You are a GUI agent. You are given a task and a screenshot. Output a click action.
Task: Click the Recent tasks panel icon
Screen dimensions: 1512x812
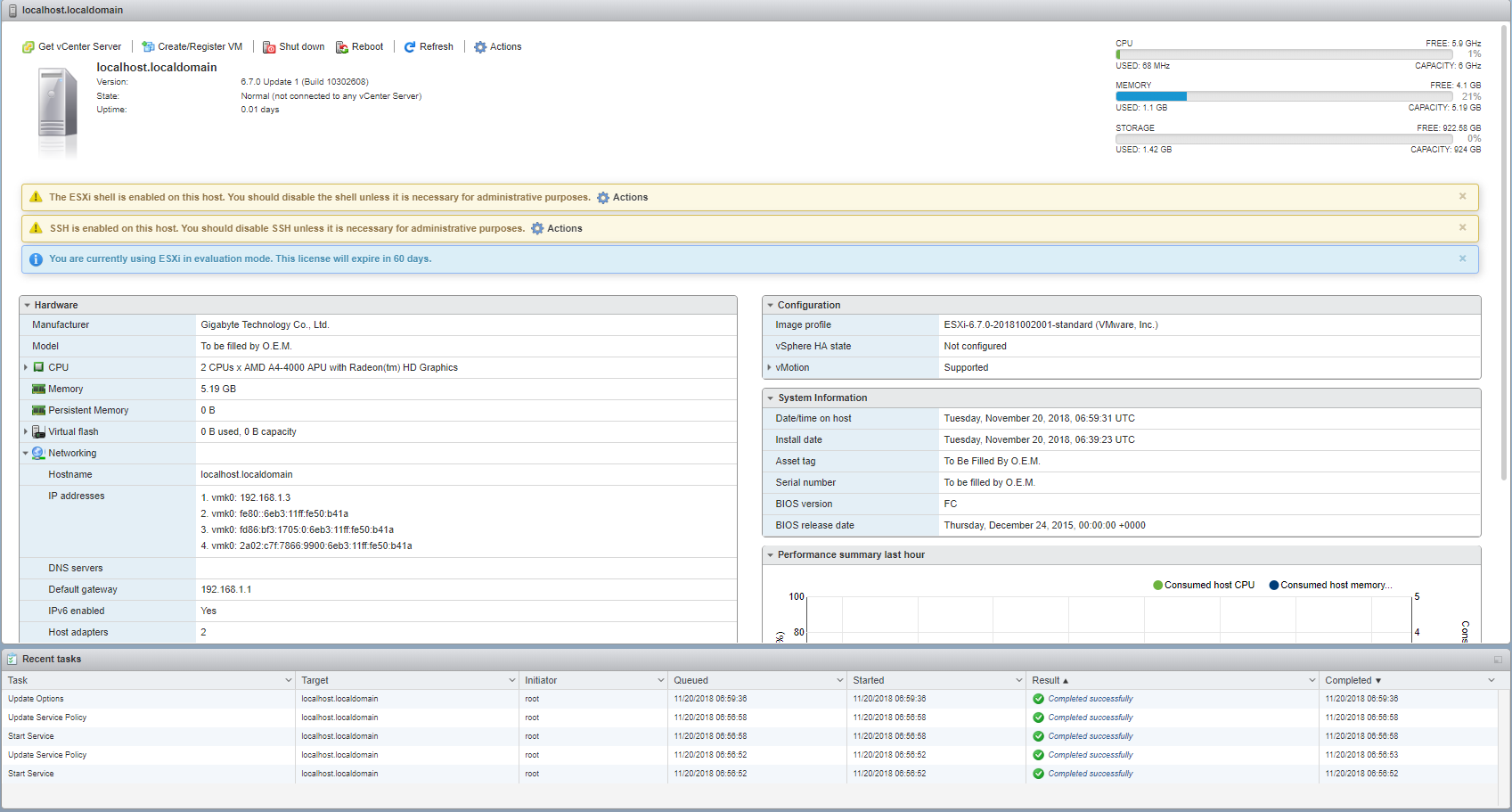12,660
